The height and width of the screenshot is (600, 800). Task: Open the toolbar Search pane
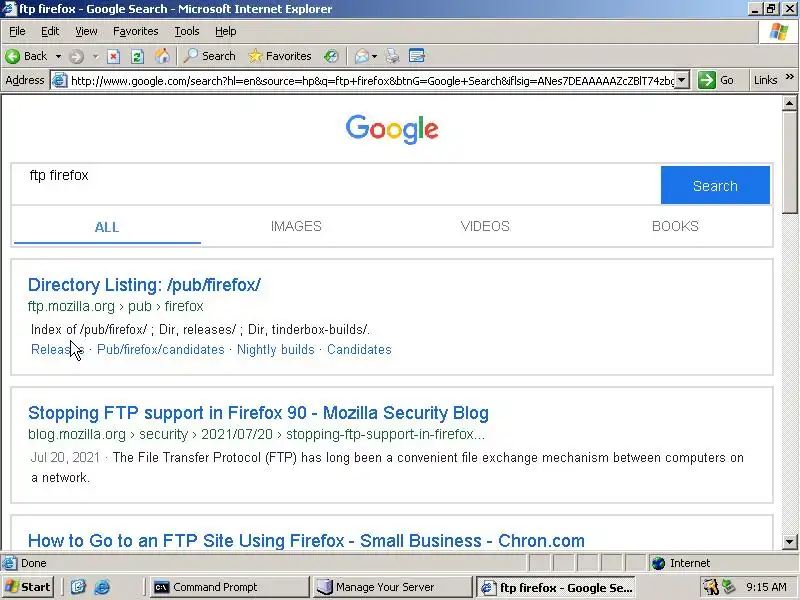click(209, 56)
